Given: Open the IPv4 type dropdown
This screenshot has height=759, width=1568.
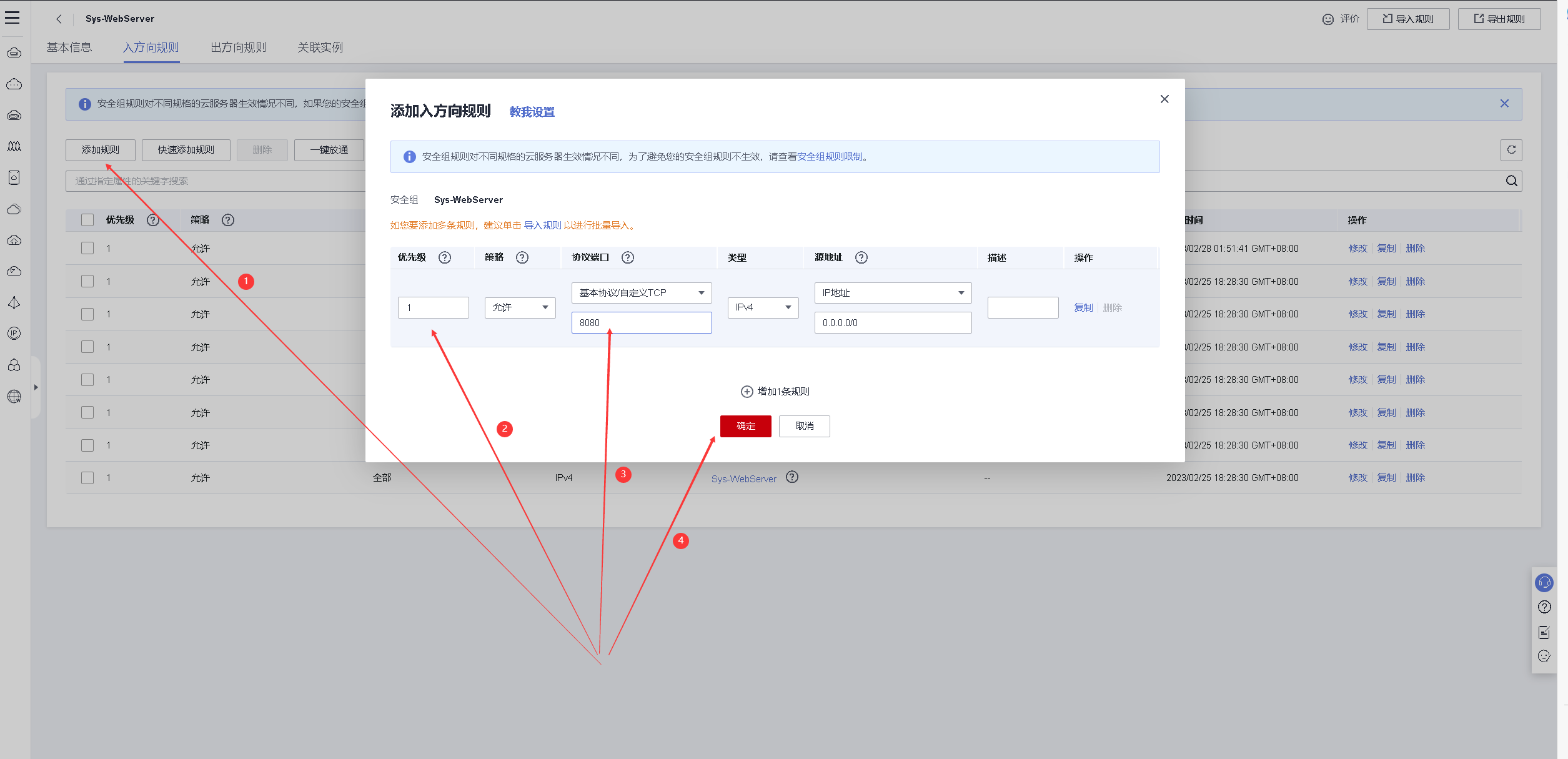Looking at the screenshot, I should click(762, 307).
